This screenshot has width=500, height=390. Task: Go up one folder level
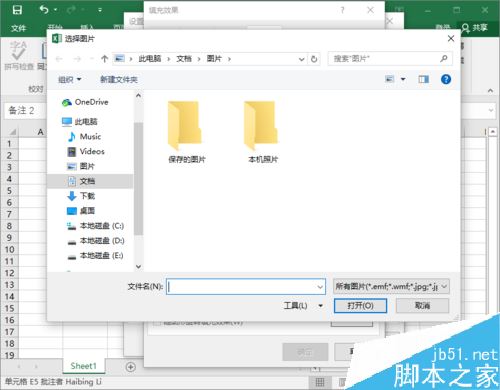click(104, 59)
